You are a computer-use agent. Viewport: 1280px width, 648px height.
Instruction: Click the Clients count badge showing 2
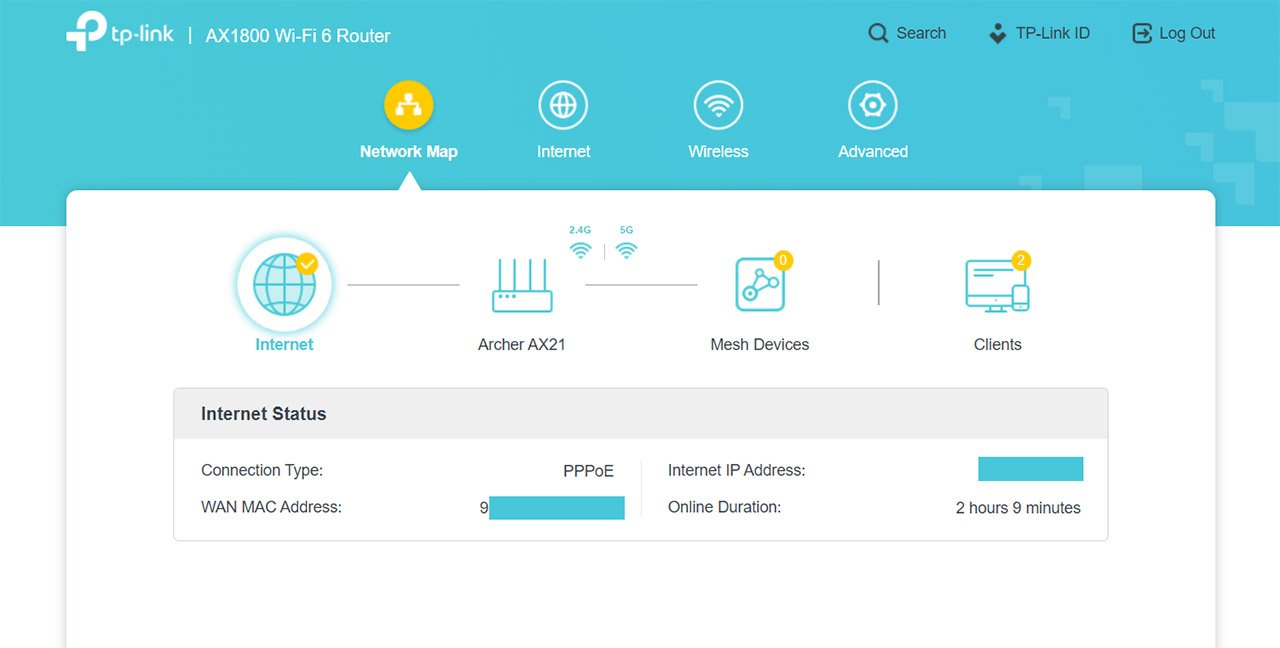pos(1020,261)
